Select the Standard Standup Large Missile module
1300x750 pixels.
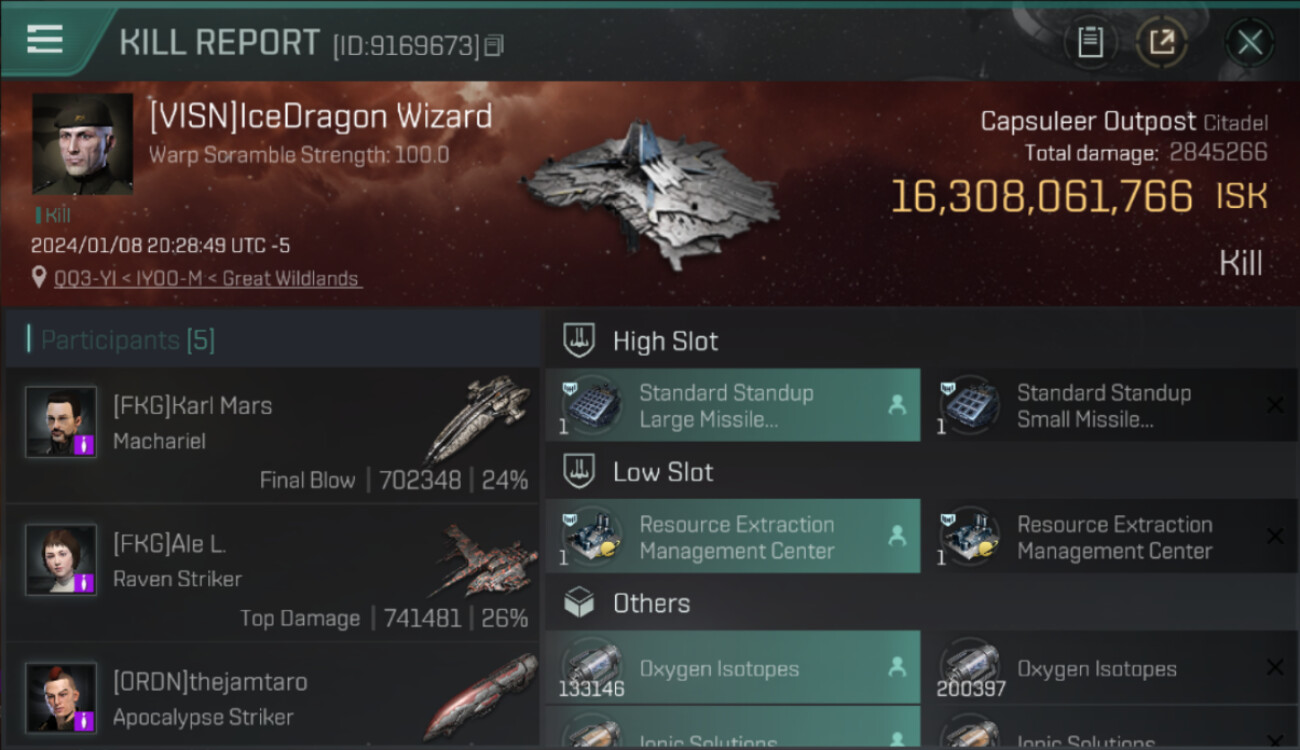click(x=733, y=405)
